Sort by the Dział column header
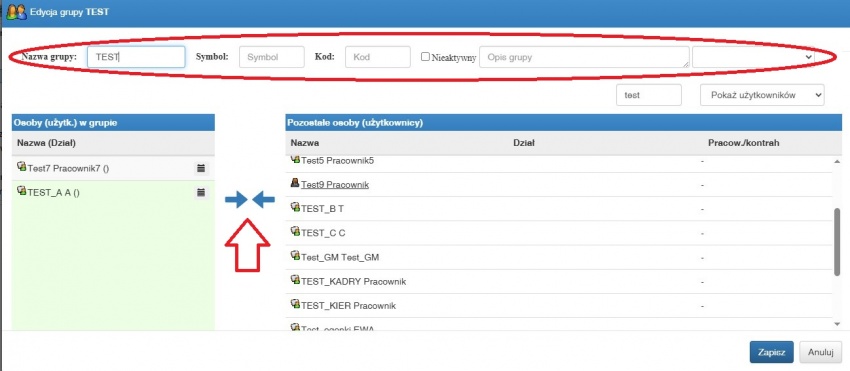This screenshot has height=371, width=850. [524, 143]
